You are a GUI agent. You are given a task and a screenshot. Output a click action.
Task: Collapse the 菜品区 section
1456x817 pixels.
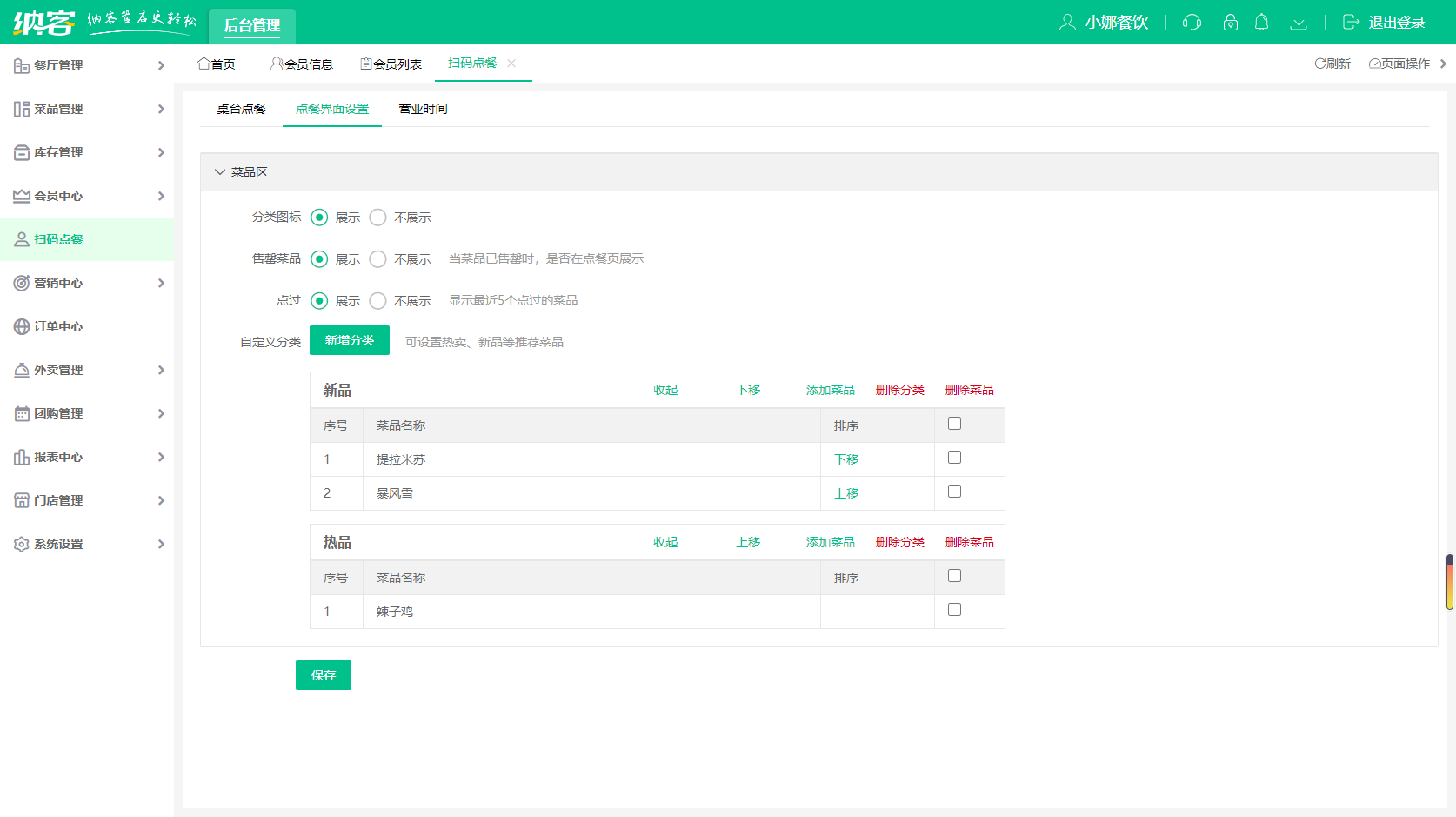click(x=220, y=171)
